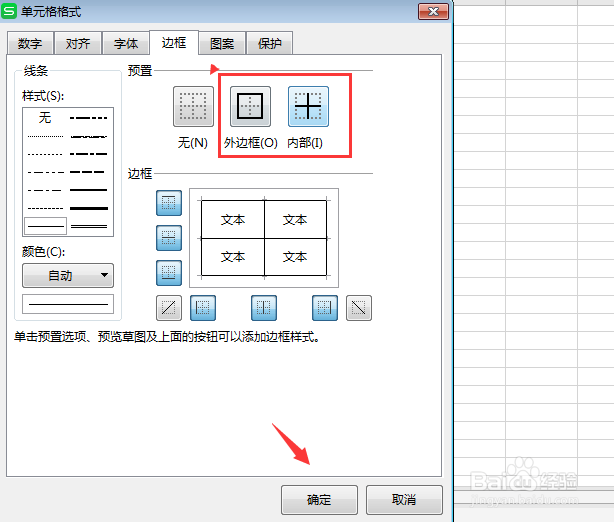Open the 数字 tab
Image resolution: width=614 pixels, height=522 pixels.
pyautogui.click(x=30, y=43)
